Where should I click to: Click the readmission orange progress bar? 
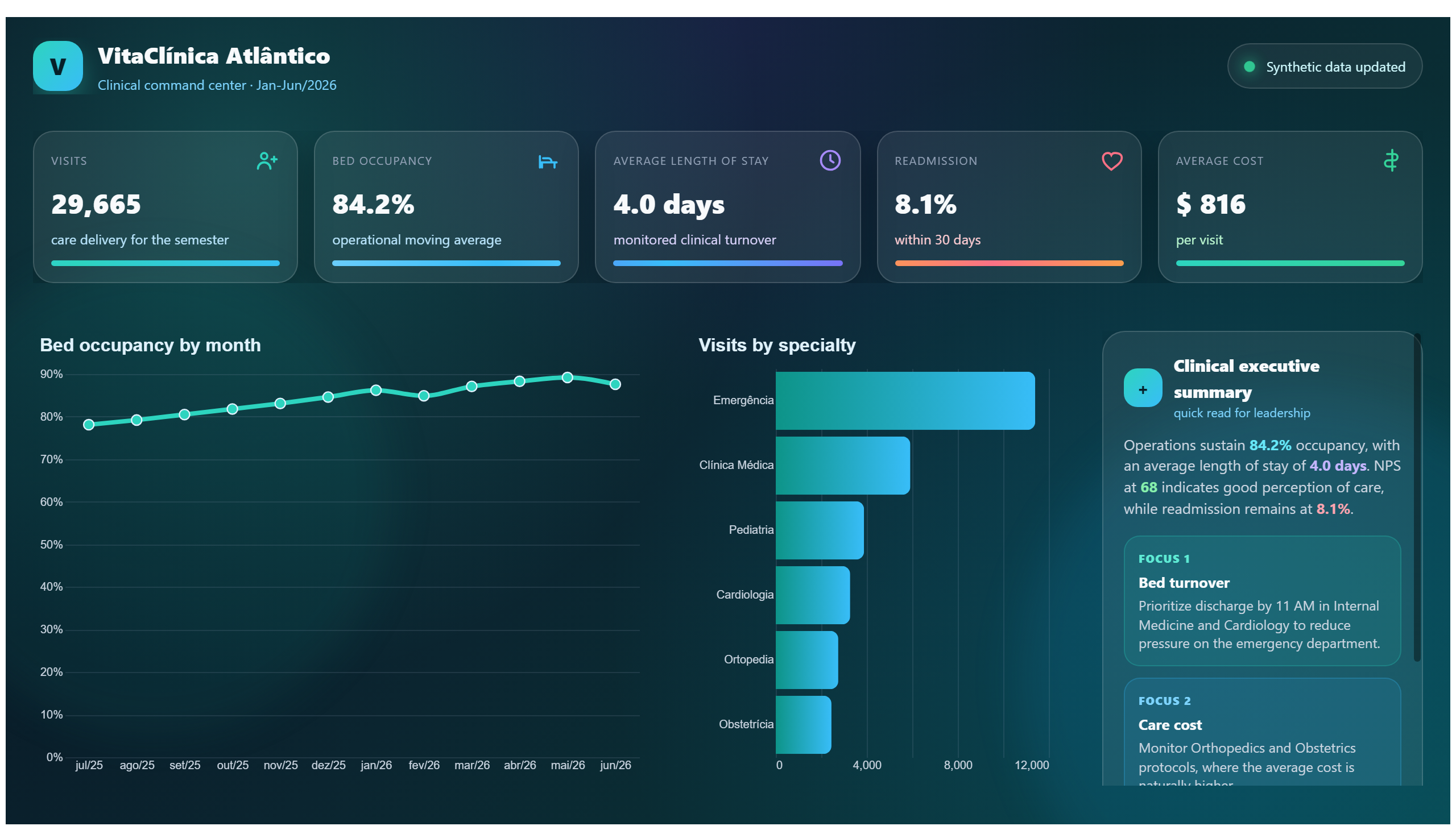click(x=1009, y=263)
